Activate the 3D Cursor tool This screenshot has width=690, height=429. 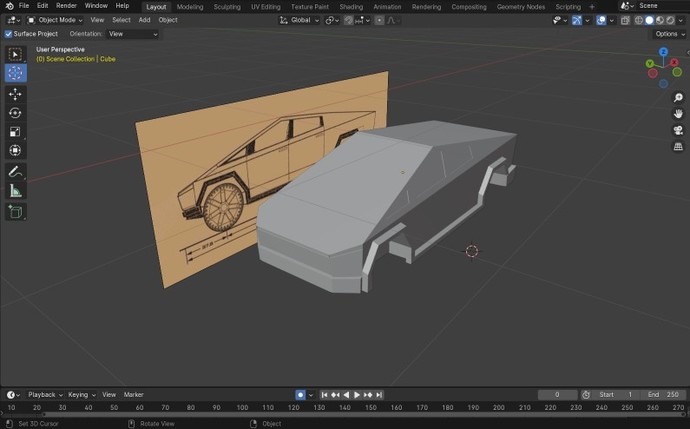(15, 73)
